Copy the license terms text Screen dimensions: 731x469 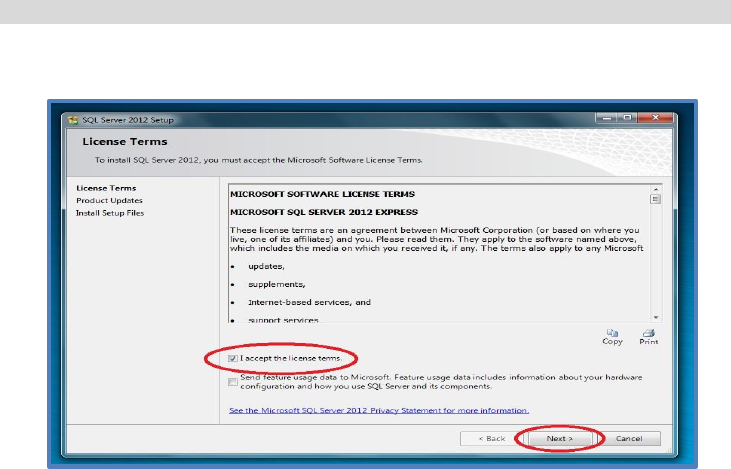612,337
